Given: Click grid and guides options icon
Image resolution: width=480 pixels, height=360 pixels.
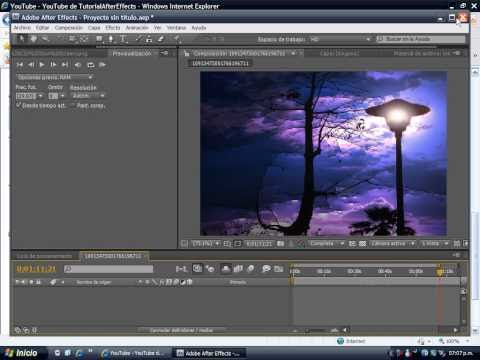Looking at the screenshot, I should tap(227, 244).
